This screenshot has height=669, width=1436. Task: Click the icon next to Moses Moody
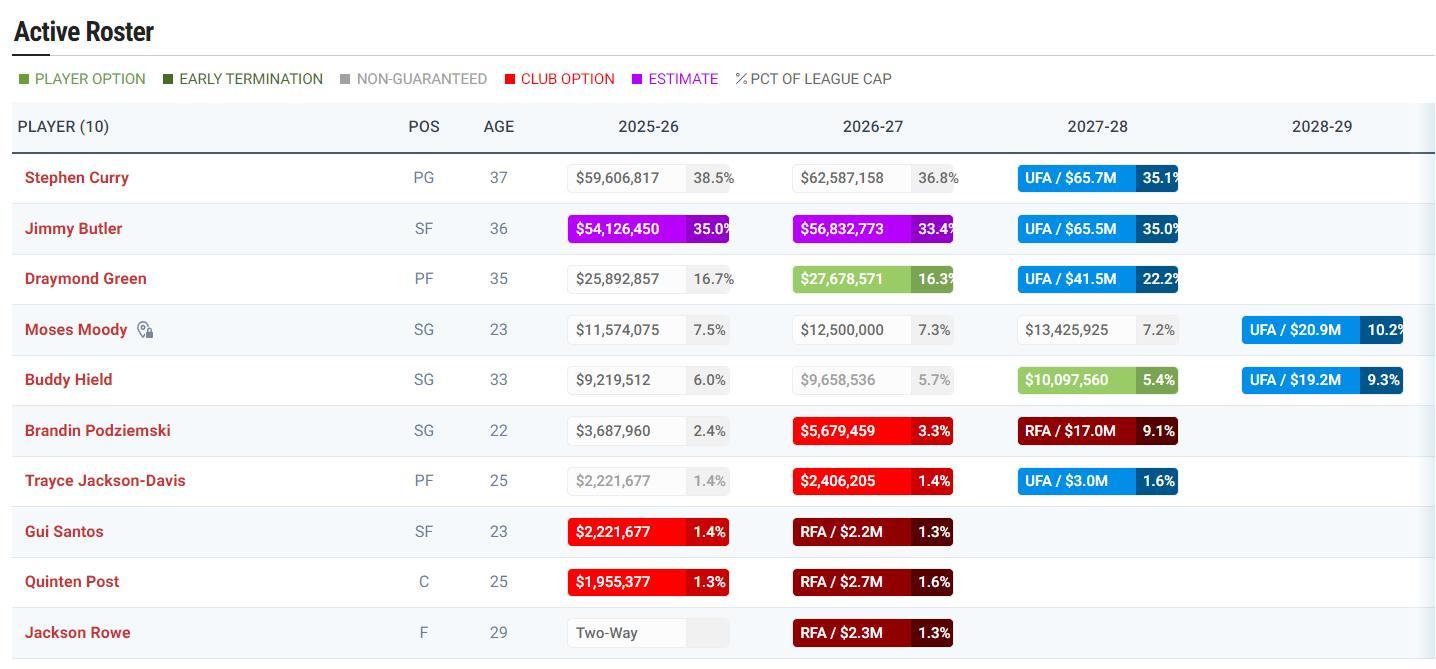point(145,330)
